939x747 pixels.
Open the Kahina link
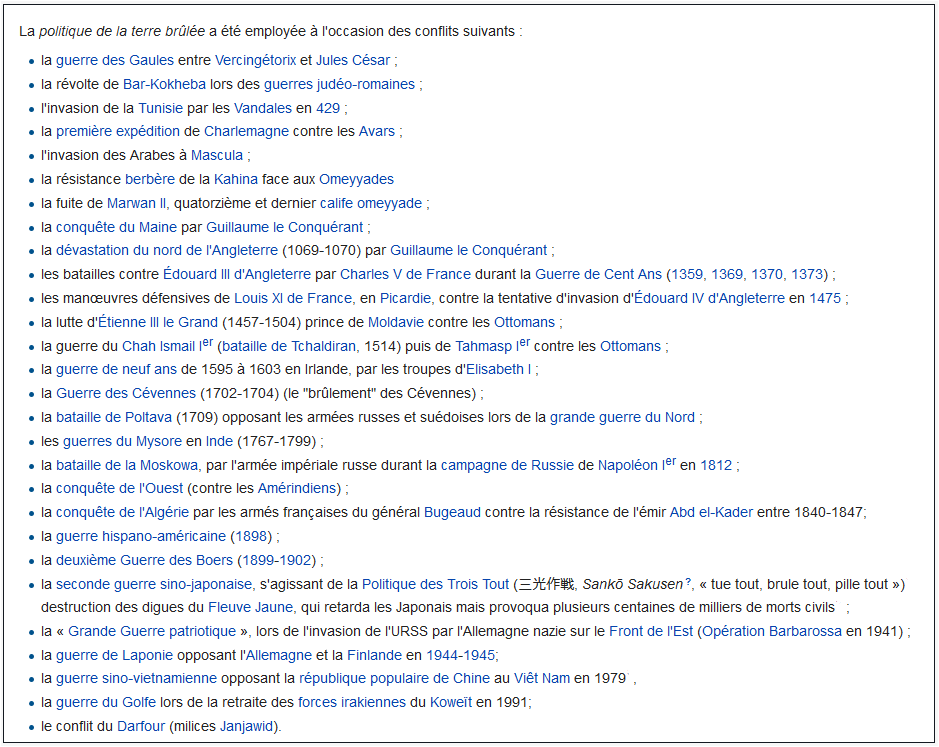[236, 180]
